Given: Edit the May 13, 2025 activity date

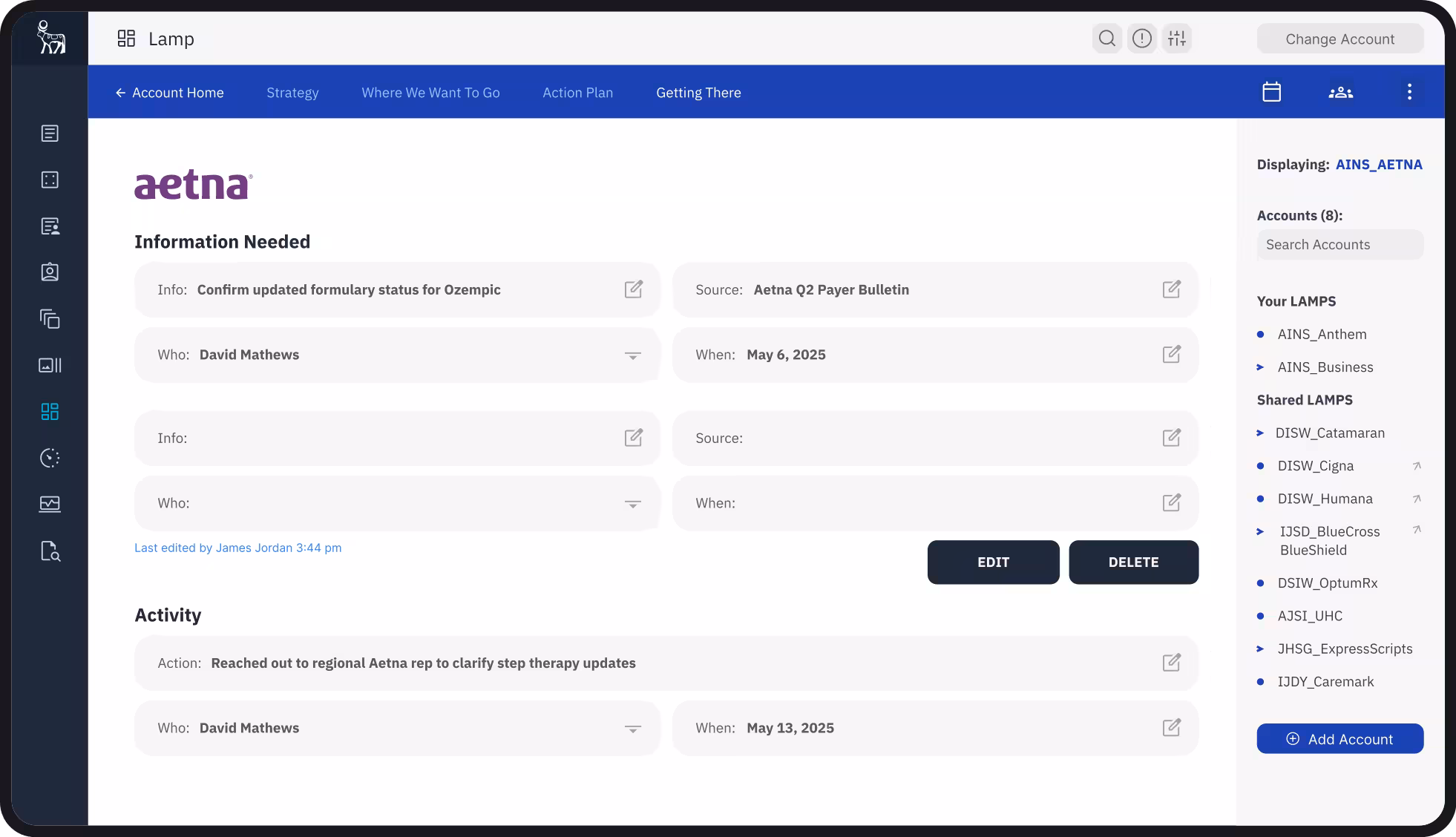Looking at the screenshot, I should click(1171, 728).
